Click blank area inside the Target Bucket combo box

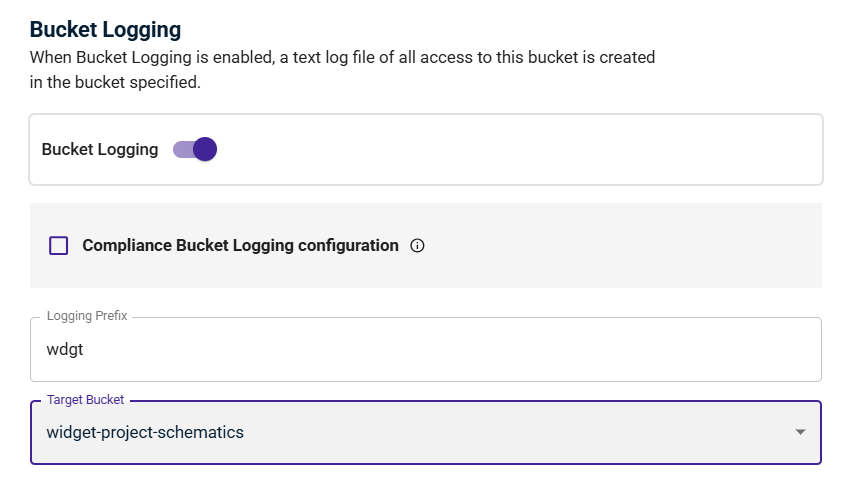pyautogui.click(x=513, y=432)
